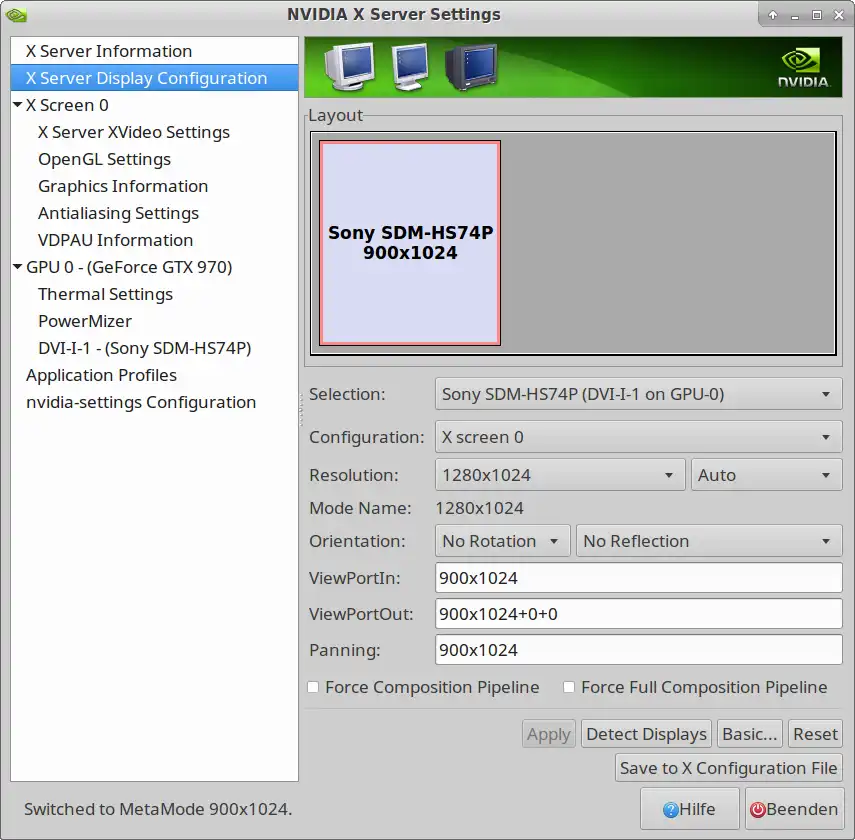Click the first CRT monitor banner icon

(350, 67)
